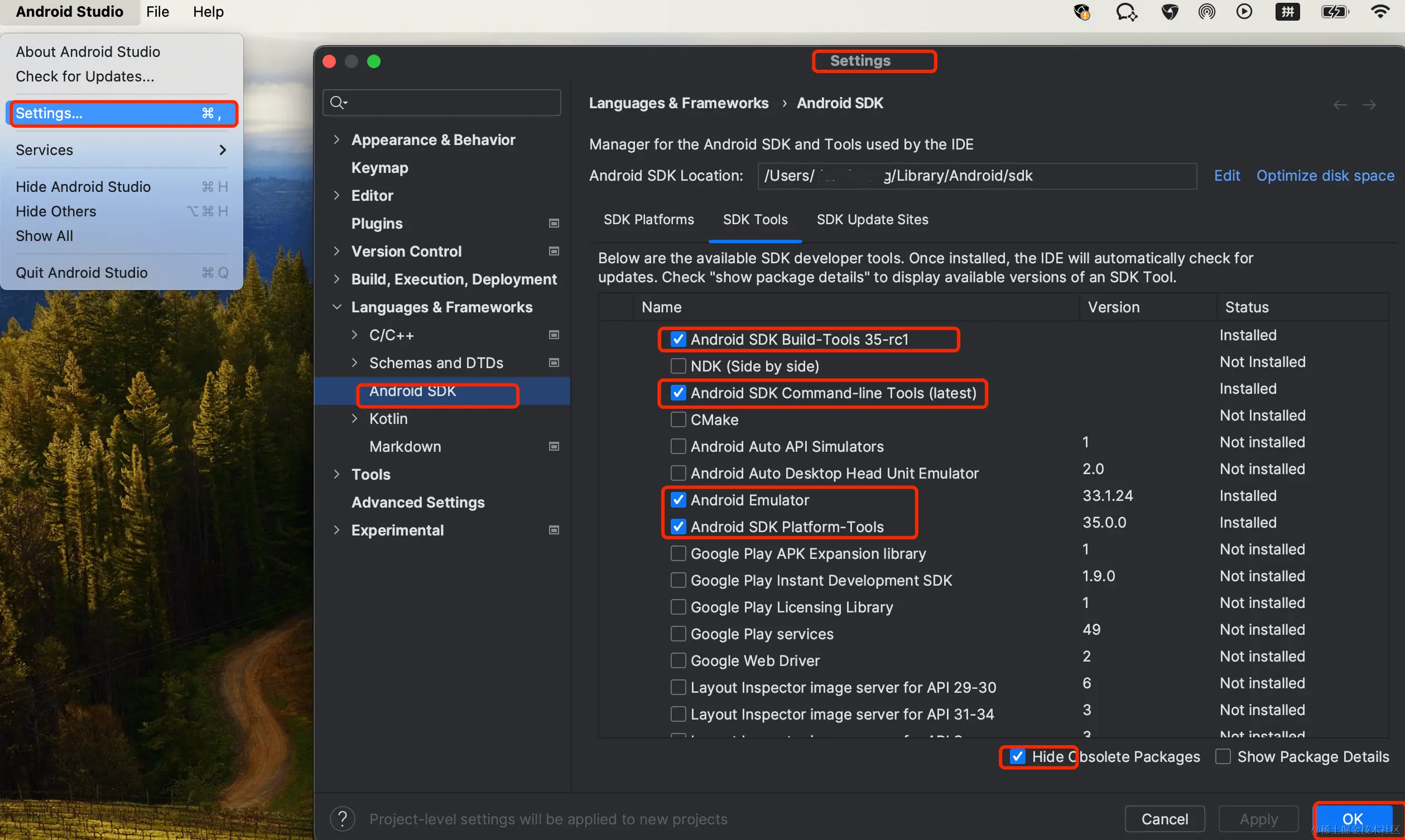Viewport: 1405px width, 840px height.
Task: Uncheck Android SDK Command-line Tools (latest)
Action: (x=678, y=392)
